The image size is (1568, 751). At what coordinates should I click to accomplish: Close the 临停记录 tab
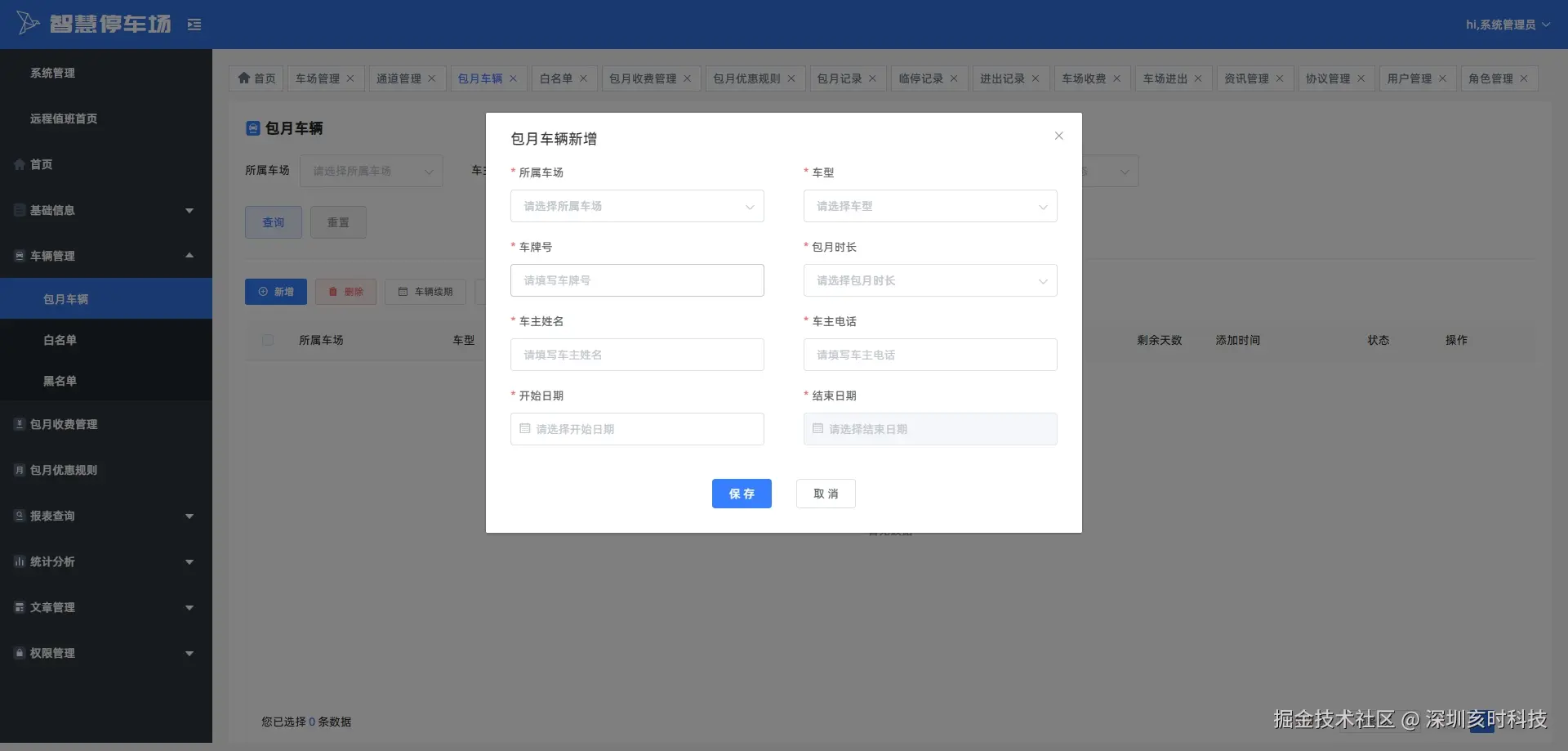(954, 78)
